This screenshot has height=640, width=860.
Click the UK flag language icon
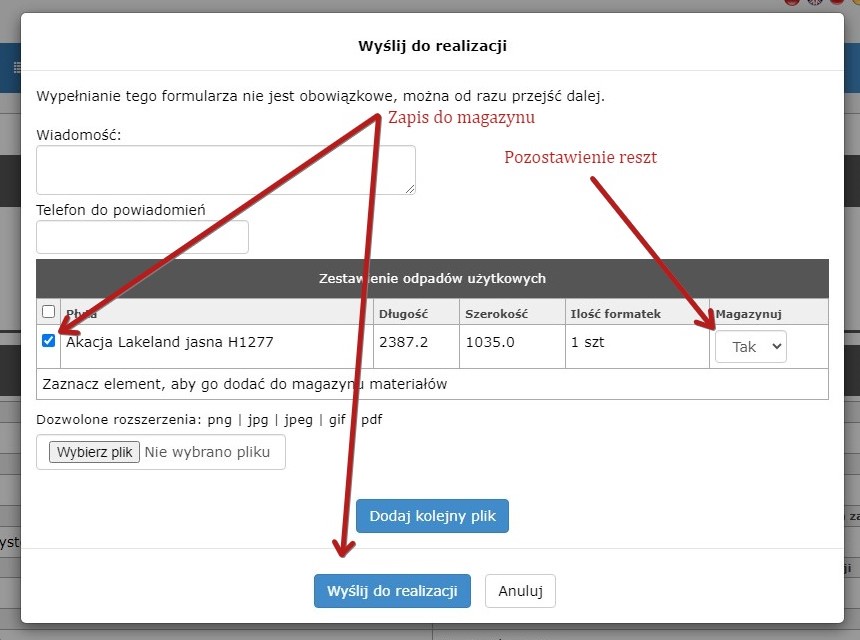[x=815, y=3]
